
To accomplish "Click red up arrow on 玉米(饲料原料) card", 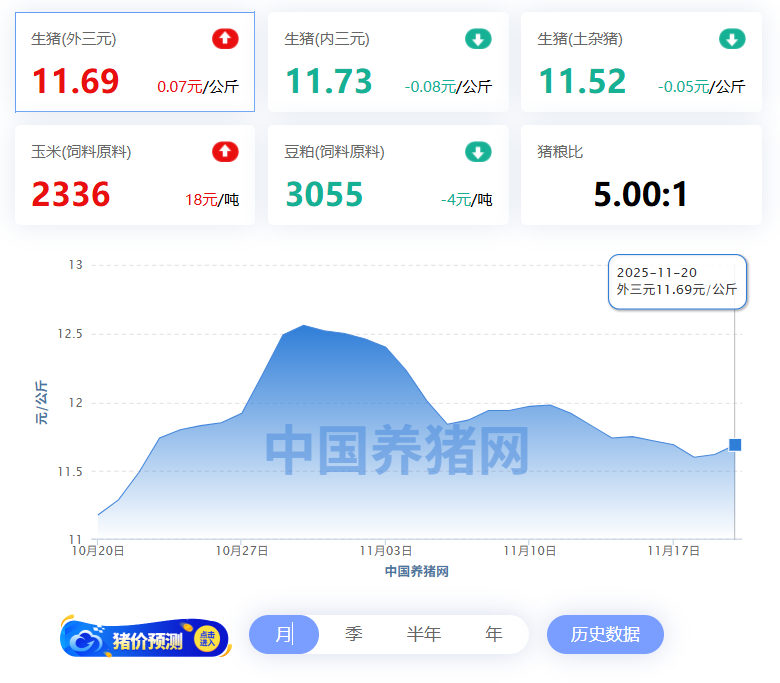I will pyautogui.click(x=225, y=152).
